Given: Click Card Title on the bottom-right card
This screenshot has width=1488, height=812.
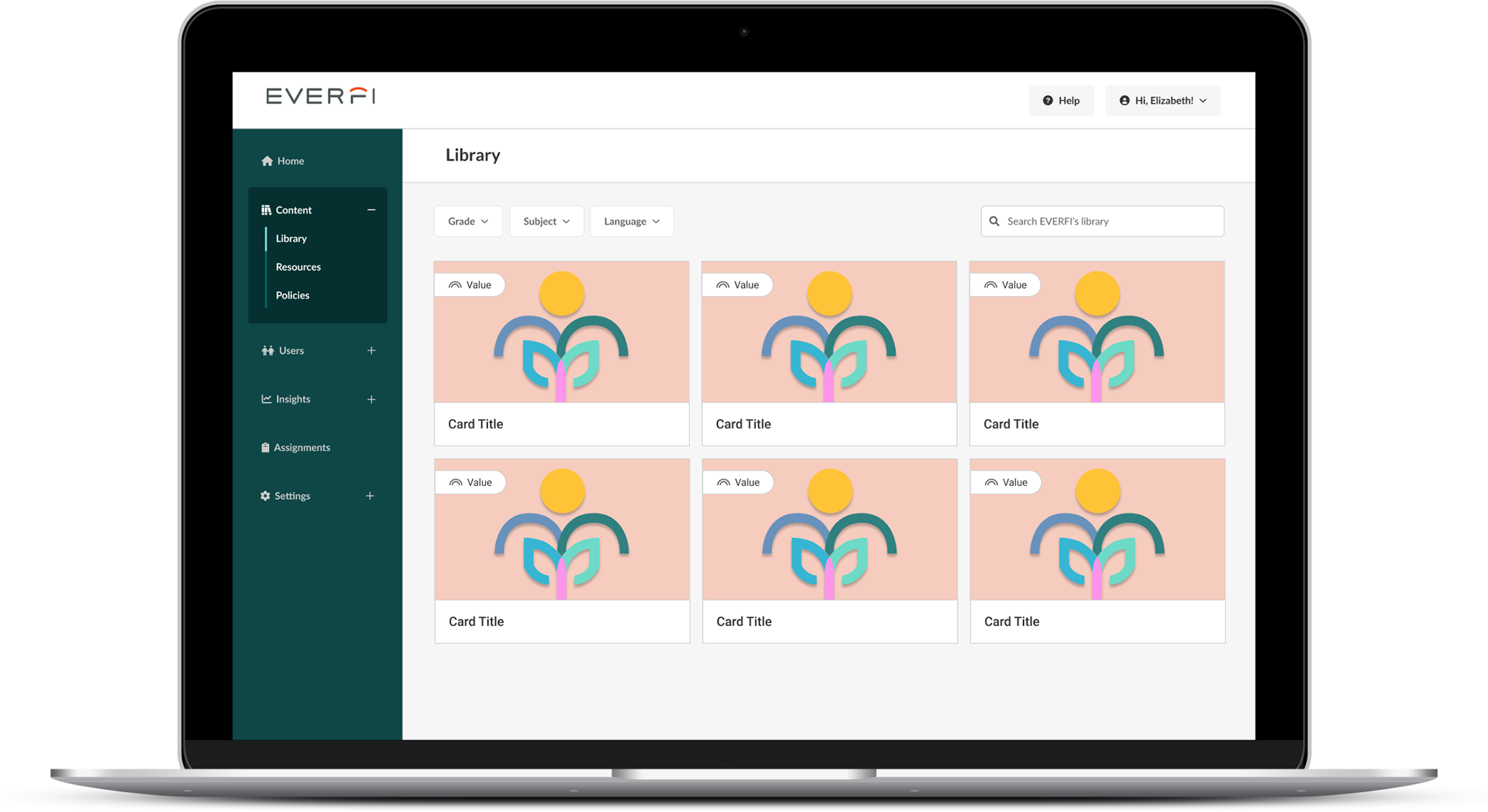Looking at the screenshot, I should pos(1012,621).
